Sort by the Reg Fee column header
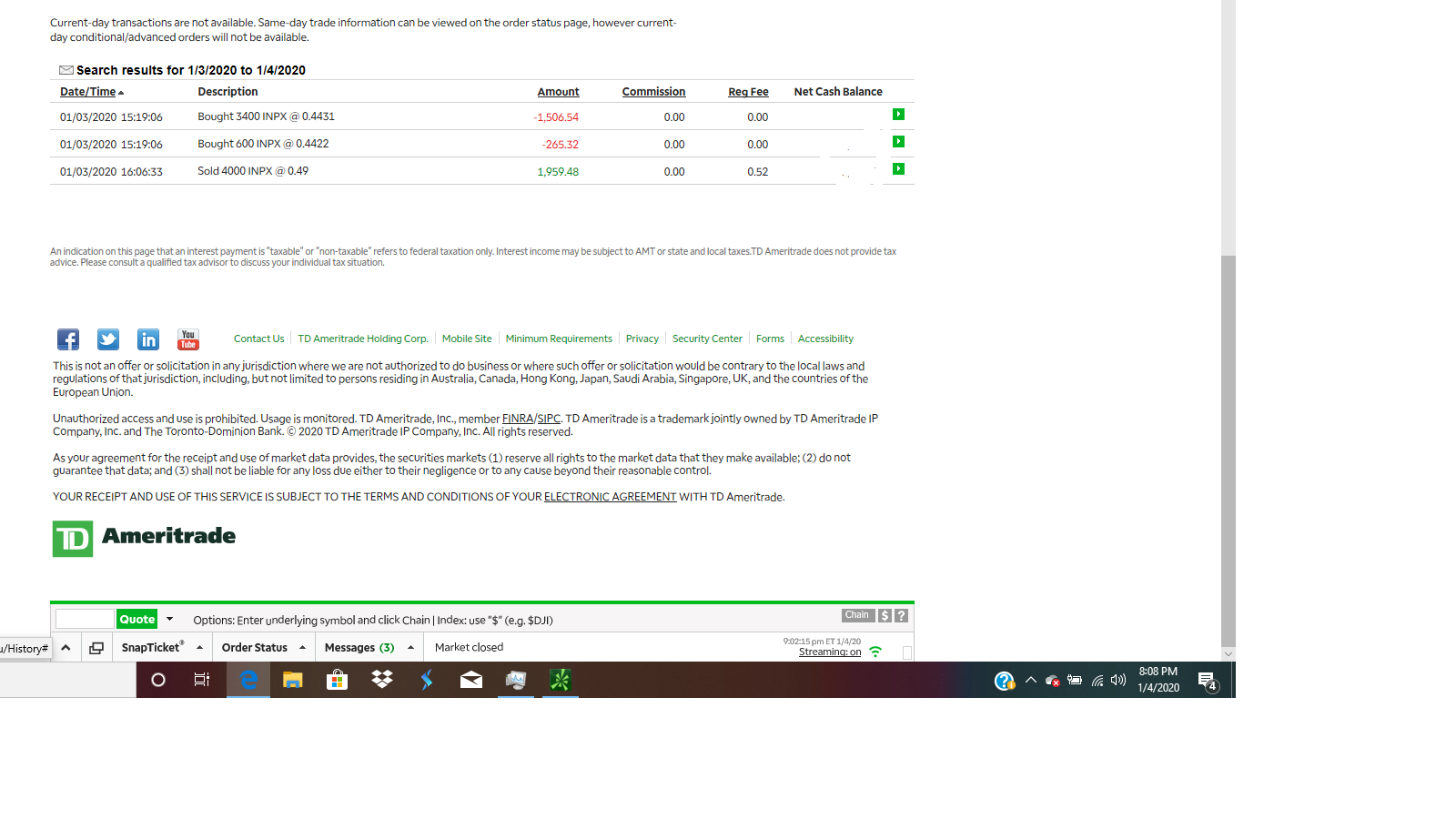The image size is (1456, 819). pos(748,92)
